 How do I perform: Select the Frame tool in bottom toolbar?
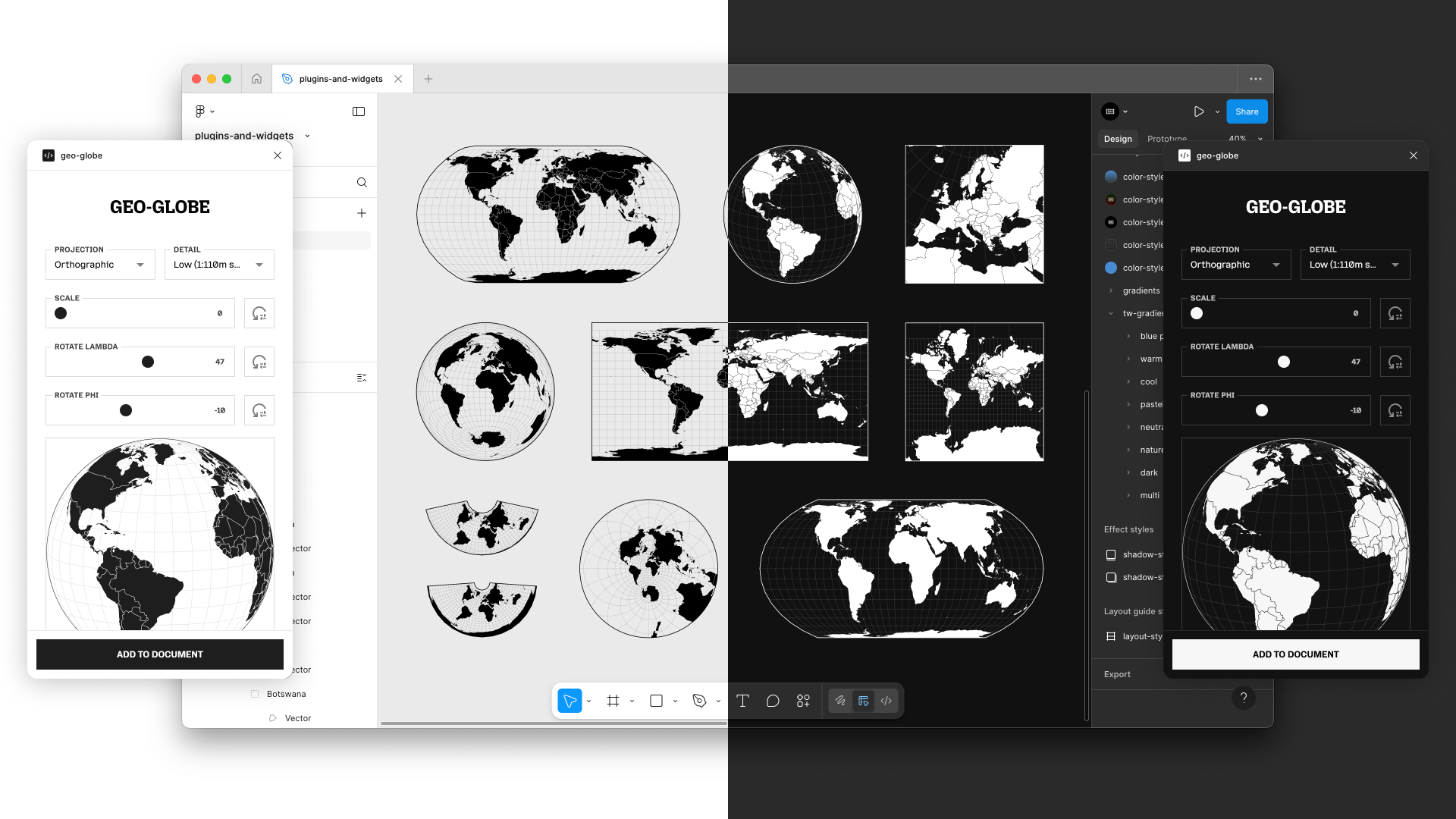(613, 701)
